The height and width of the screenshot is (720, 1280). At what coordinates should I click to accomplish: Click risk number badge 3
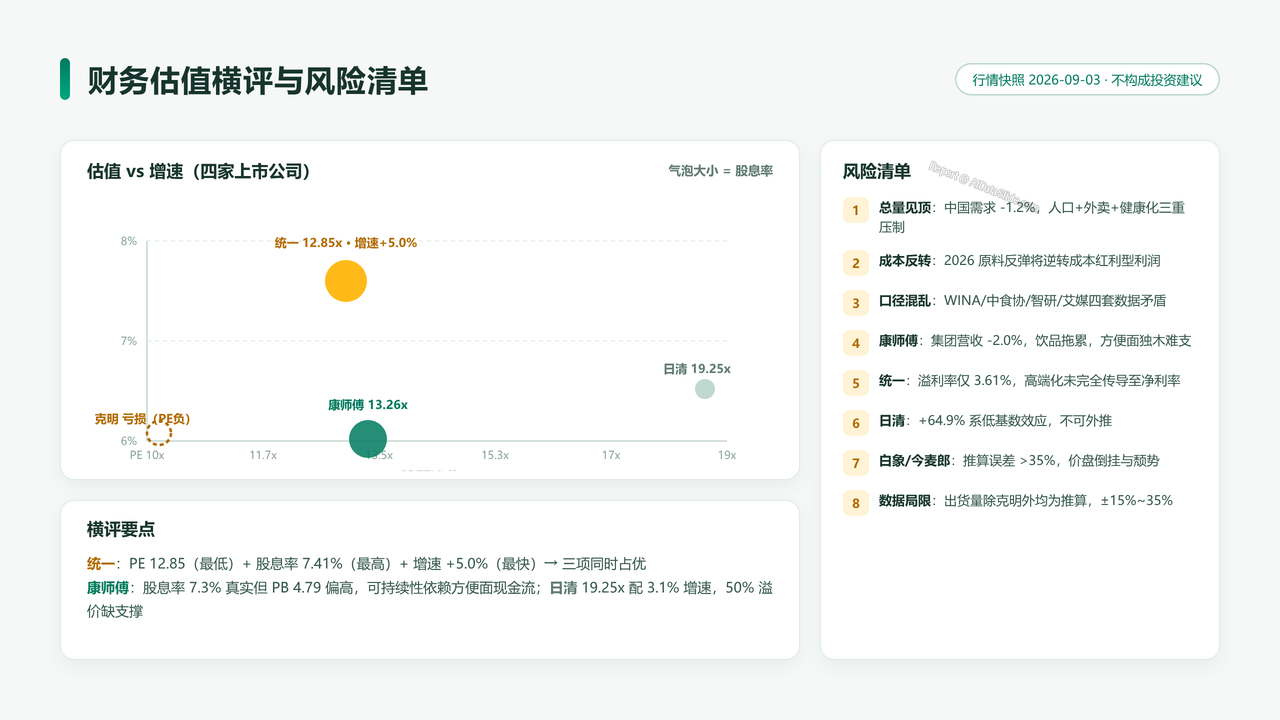(856, 303)
